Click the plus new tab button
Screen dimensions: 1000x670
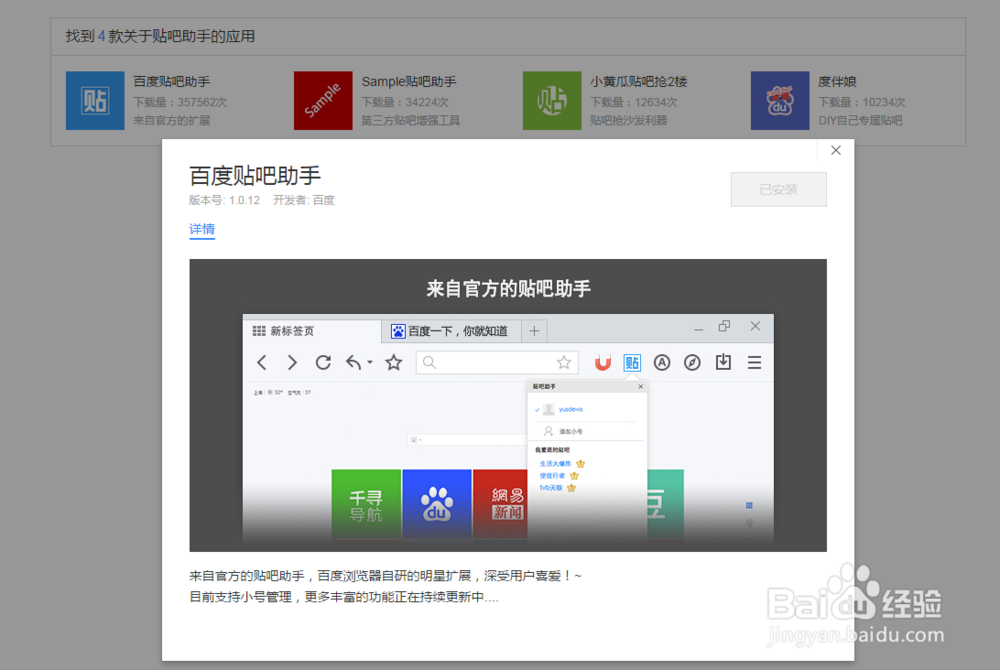click(534, 331)
